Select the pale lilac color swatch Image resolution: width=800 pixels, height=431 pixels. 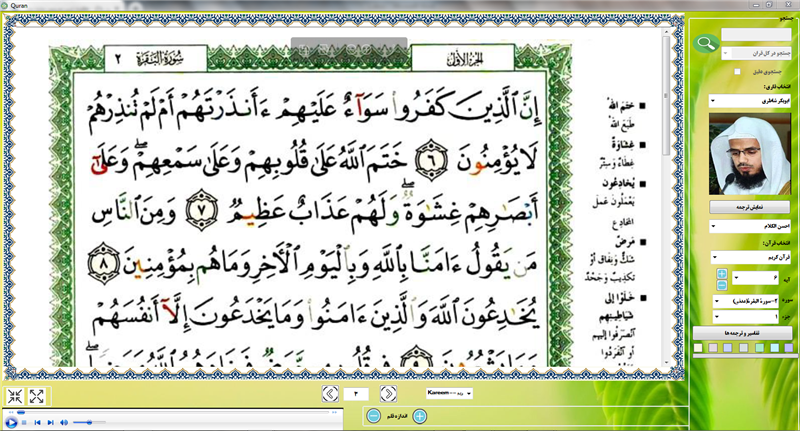pyautogui.click(x=713, y=348)
